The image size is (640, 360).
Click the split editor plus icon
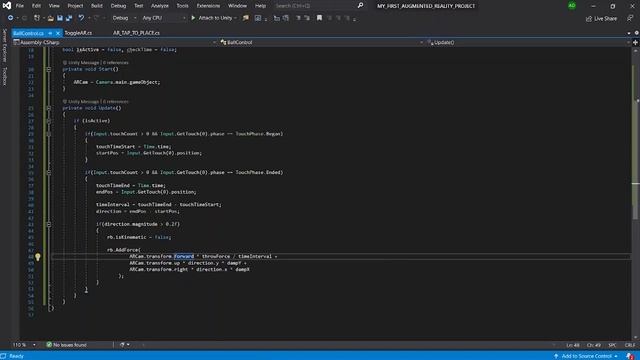[x=636, y=42]
